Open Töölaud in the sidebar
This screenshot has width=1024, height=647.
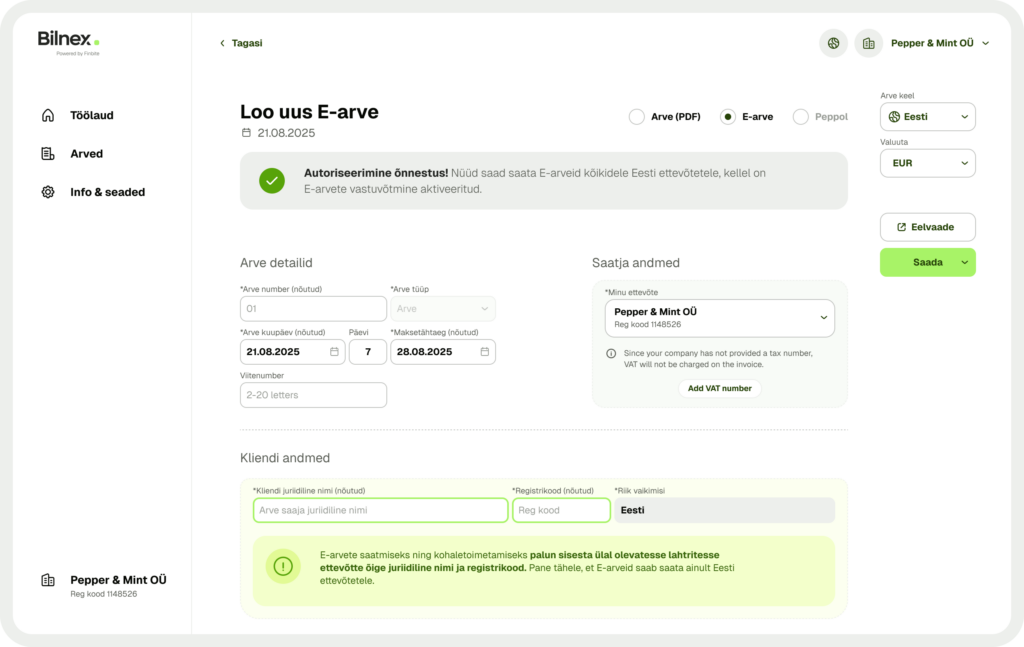click(91, 115)
